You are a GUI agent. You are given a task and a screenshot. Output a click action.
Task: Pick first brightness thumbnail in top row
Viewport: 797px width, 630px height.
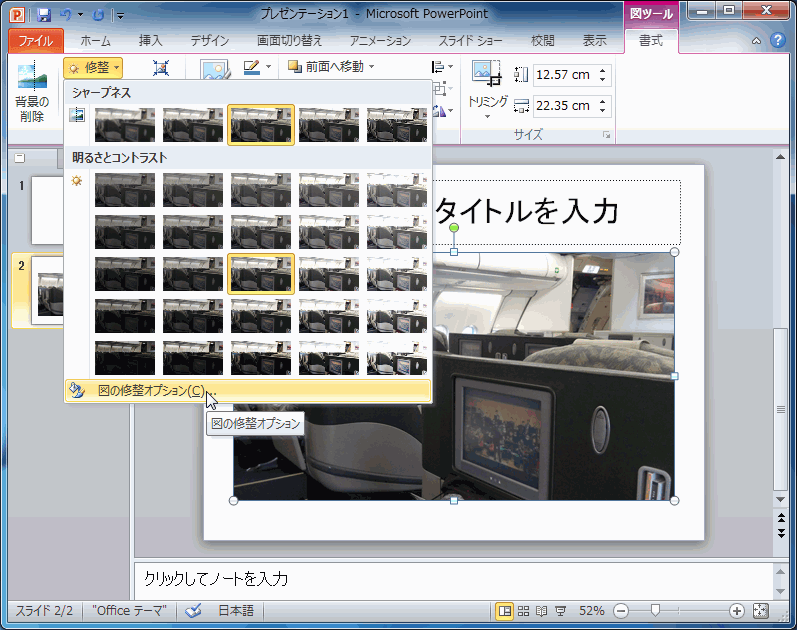click(x=125, y=190)
